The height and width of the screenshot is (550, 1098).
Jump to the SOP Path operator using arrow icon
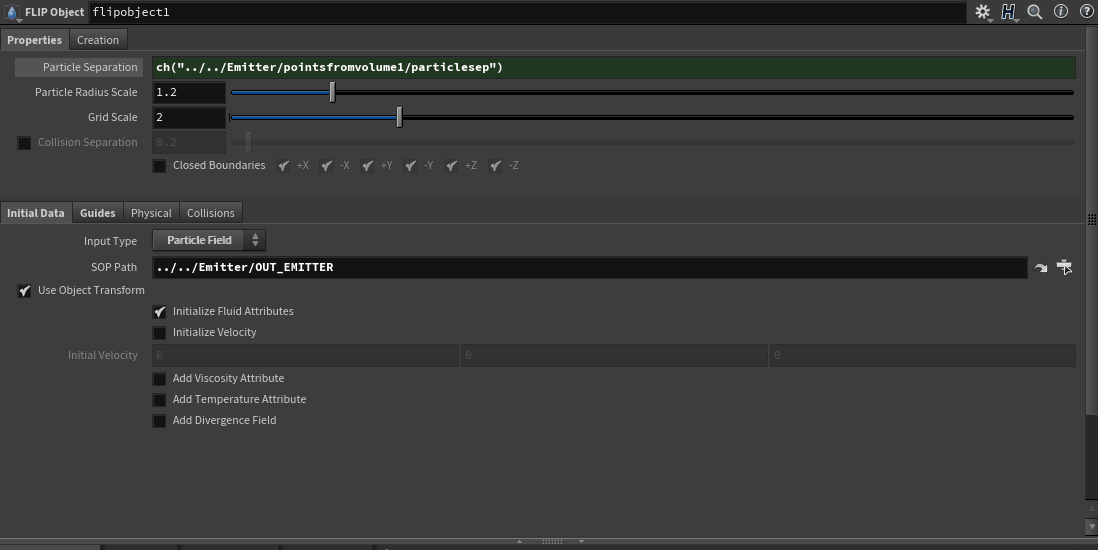[1041, 268]
